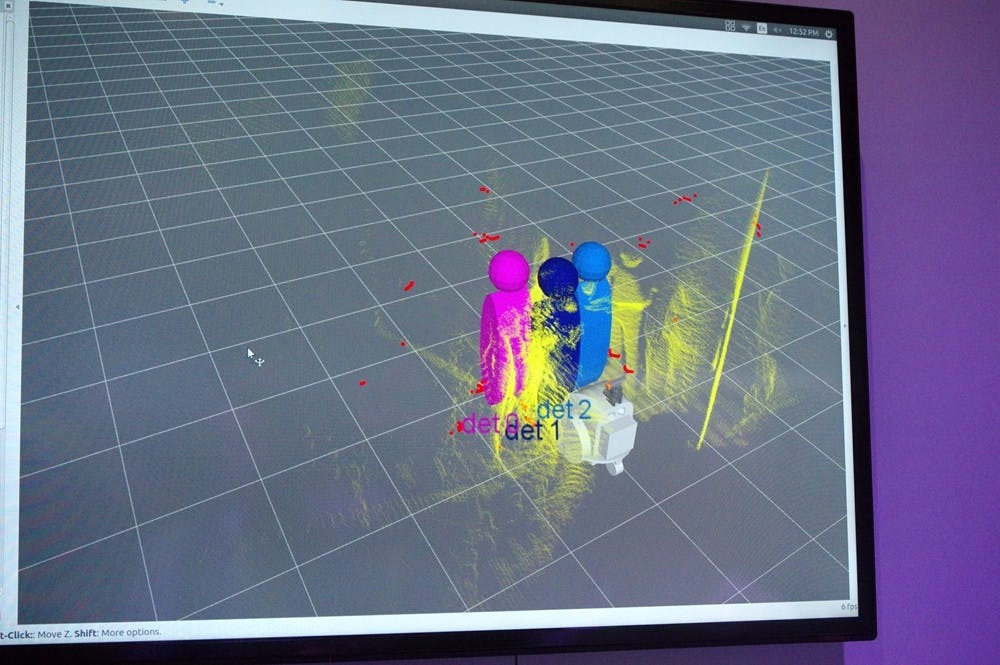This screenshot has height=665, width=1000.
Task: Click the white robot model in the 3D view
Action: click(x=603, y=429)
